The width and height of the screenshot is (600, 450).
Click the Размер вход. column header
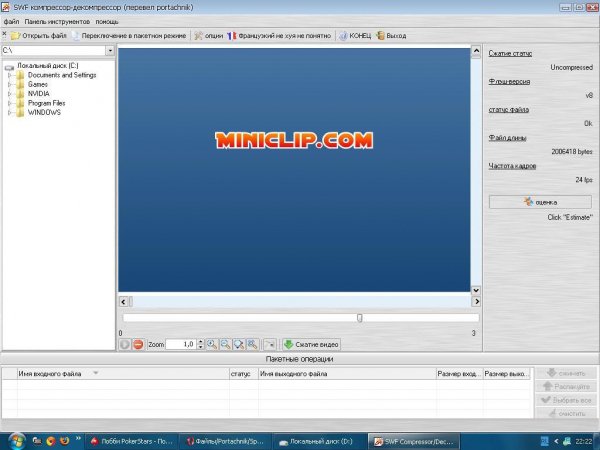pyautogui.click(x=460, y=374)
